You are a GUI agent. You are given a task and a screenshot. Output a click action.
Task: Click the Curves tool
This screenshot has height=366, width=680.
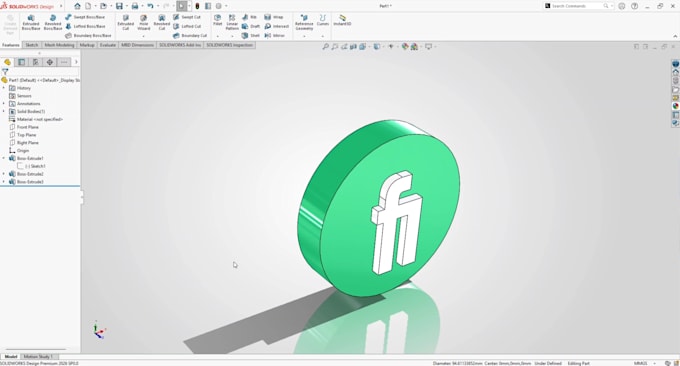(323, 20)
